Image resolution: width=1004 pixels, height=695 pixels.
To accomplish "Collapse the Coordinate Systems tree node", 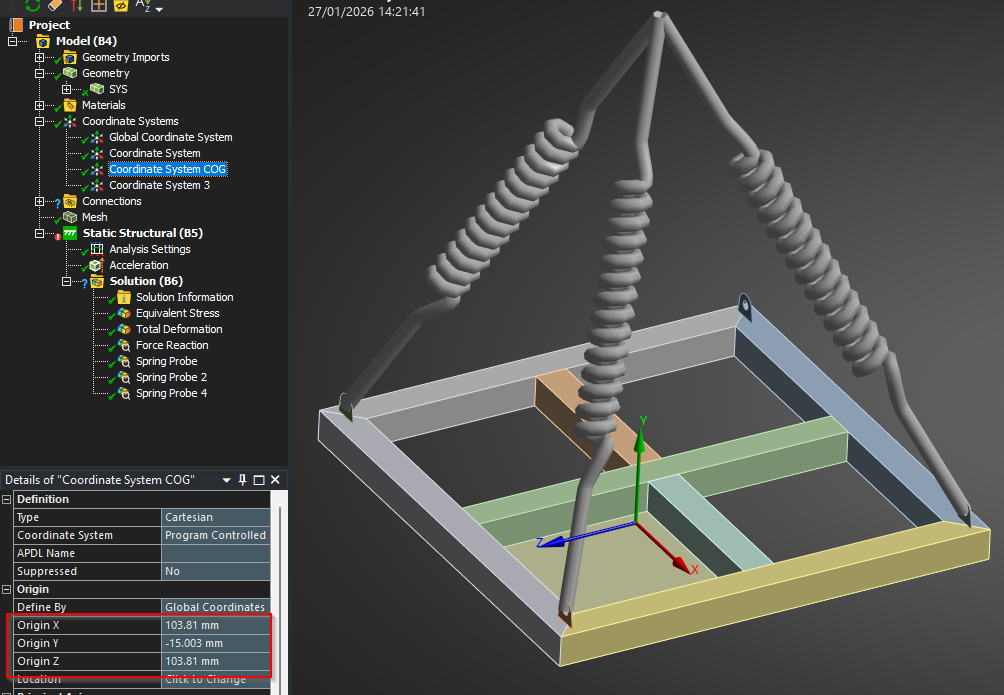I will 40,121.
